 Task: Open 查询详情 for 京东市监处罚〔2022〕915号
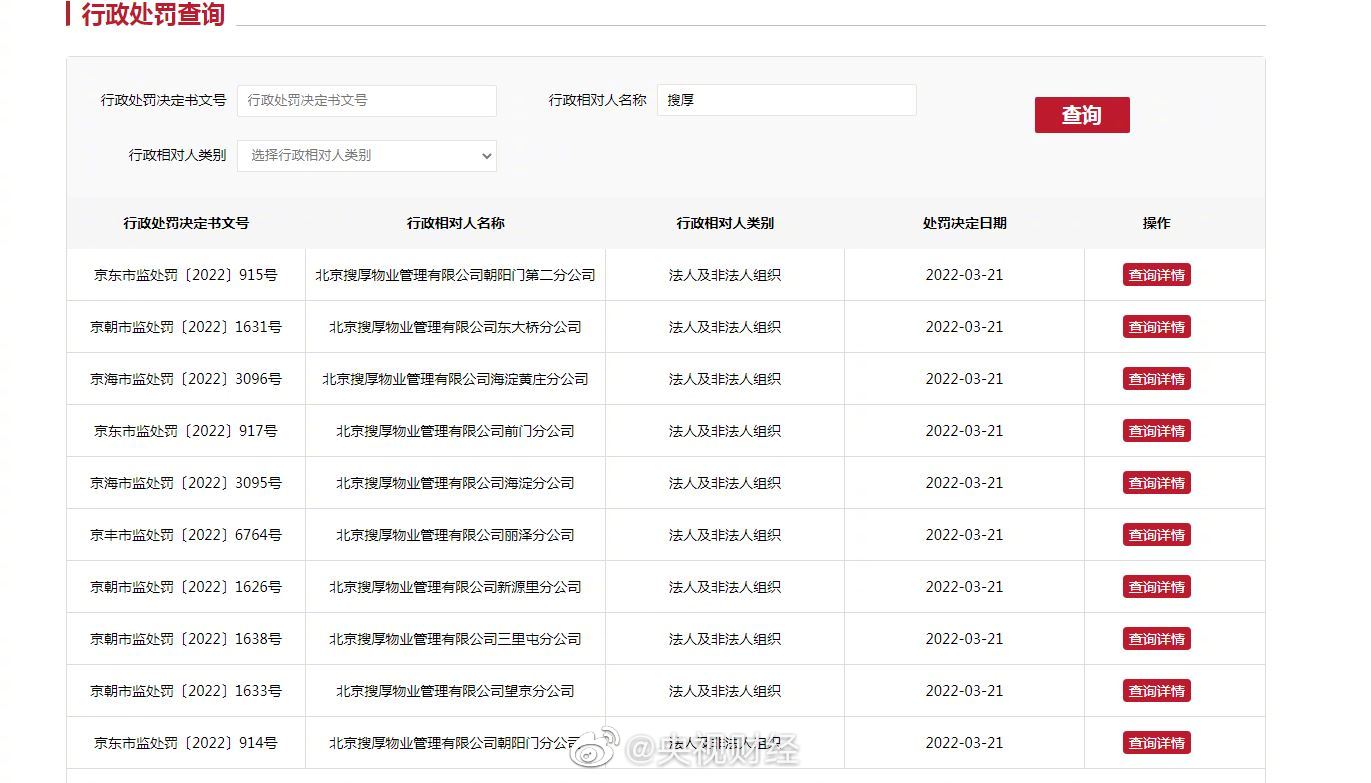(x=1157, y=275)
